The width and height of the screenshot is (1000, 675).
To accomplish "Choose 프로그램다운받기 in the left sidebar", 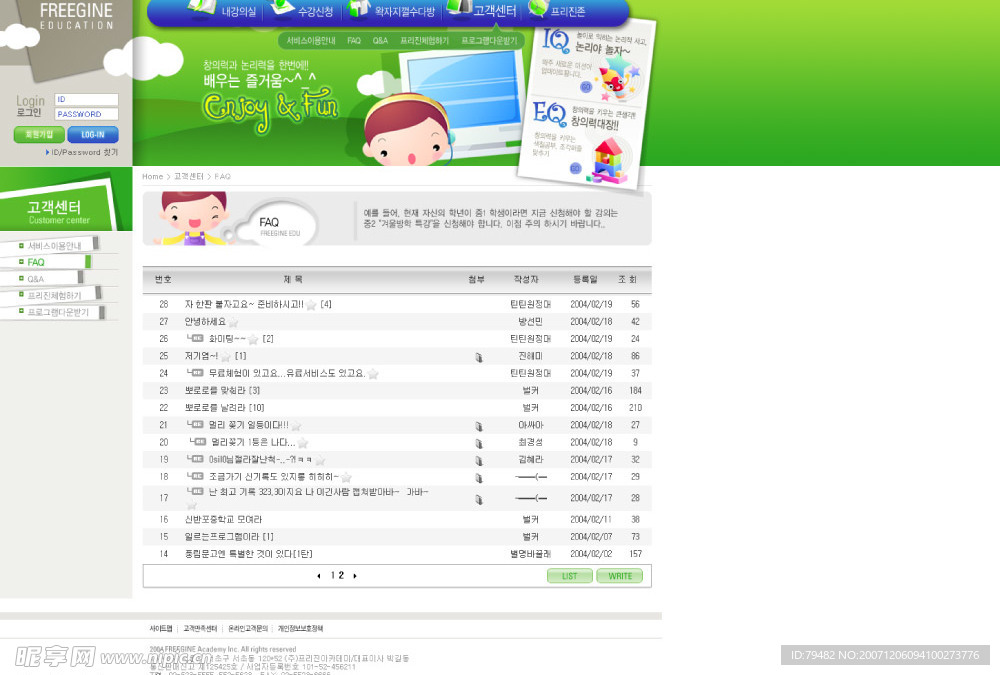I will pyautogui.click(x=58, y=312).
